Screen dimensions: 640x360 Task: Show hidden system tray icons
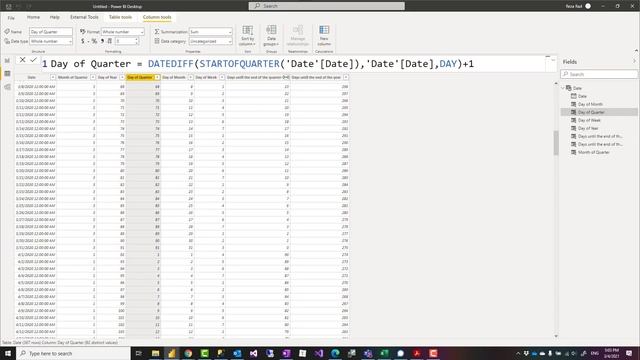[518, 353]
